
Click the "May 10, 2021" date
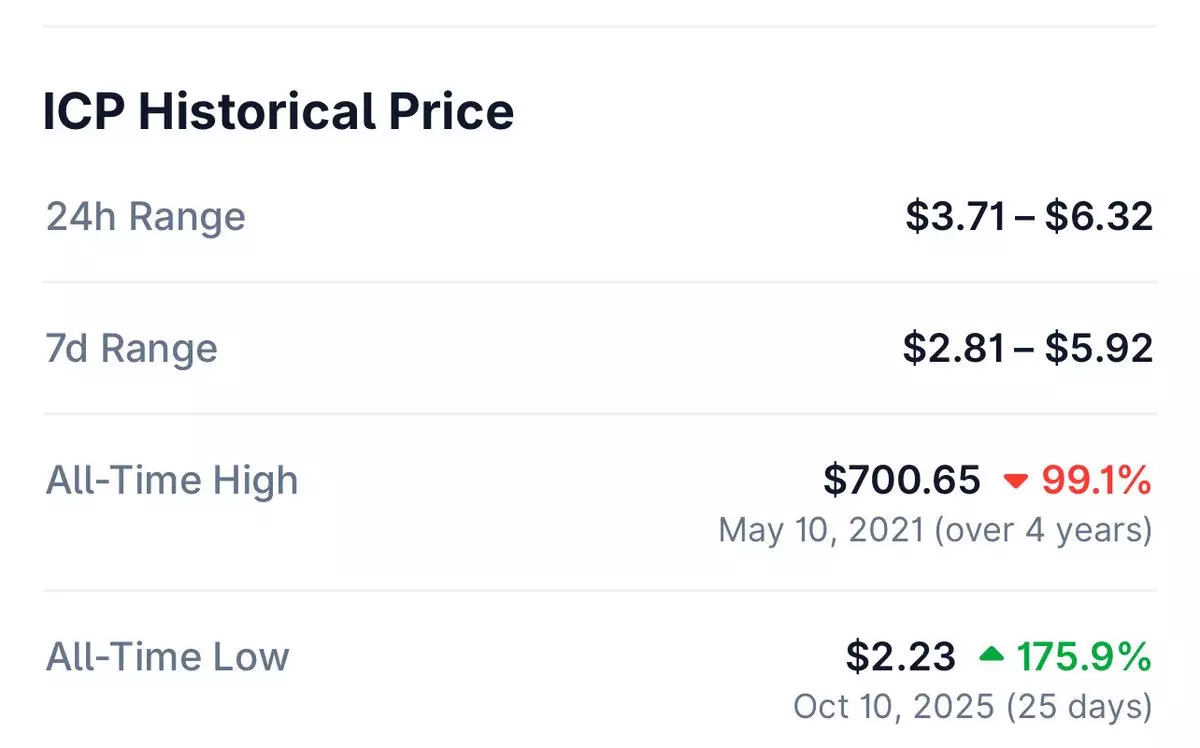[820, 530]
